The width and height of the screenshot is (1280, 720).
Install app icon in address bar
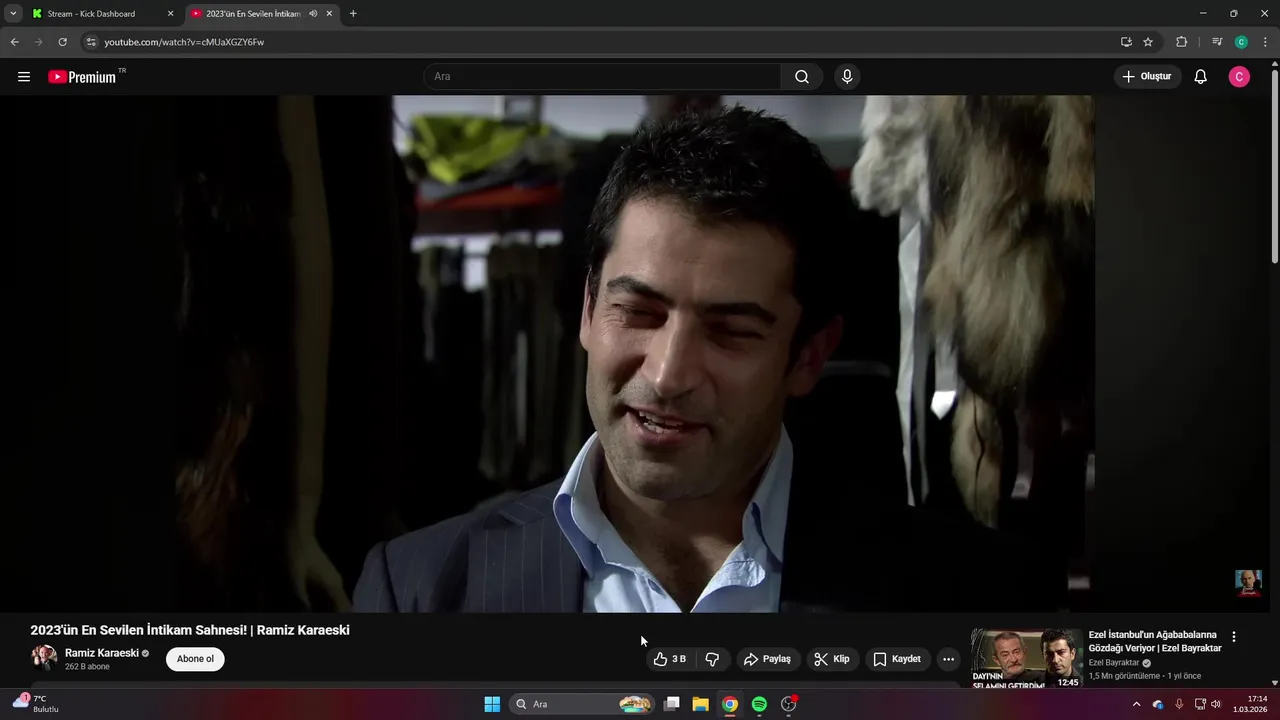click(1126, 42)
